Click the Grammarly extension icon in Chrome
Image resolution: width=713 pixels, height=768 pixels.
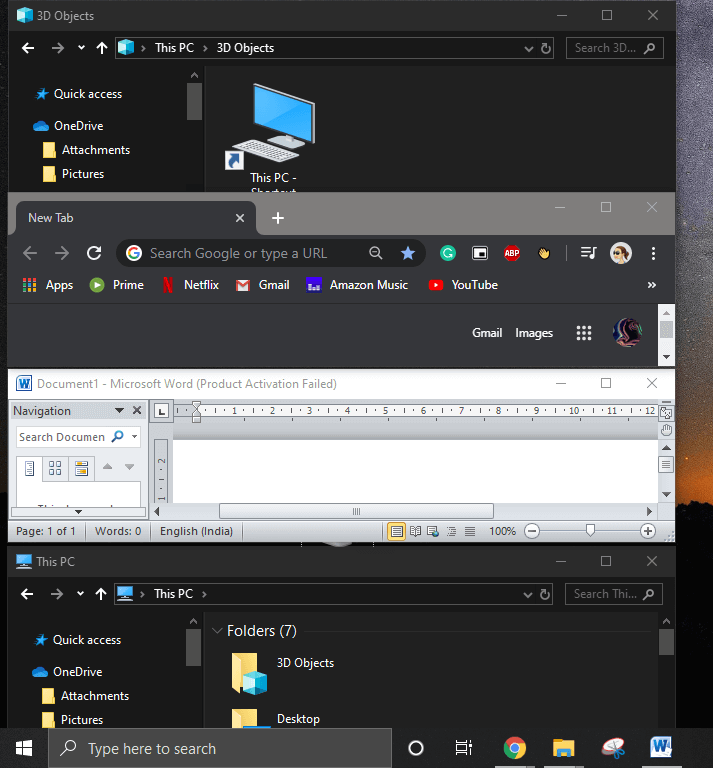449,254
